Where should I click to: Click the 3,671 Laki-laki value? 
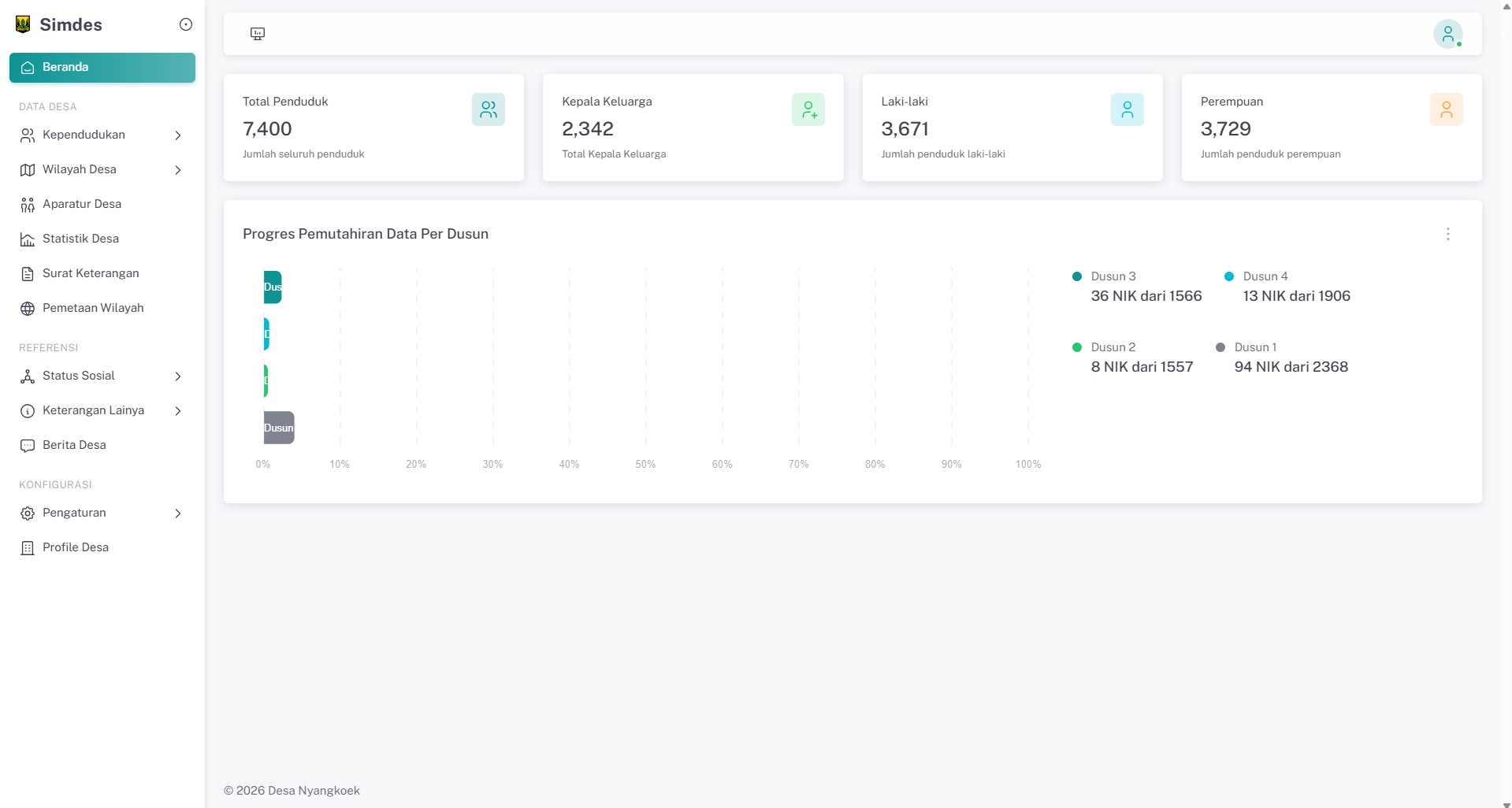tap(905, 129)
